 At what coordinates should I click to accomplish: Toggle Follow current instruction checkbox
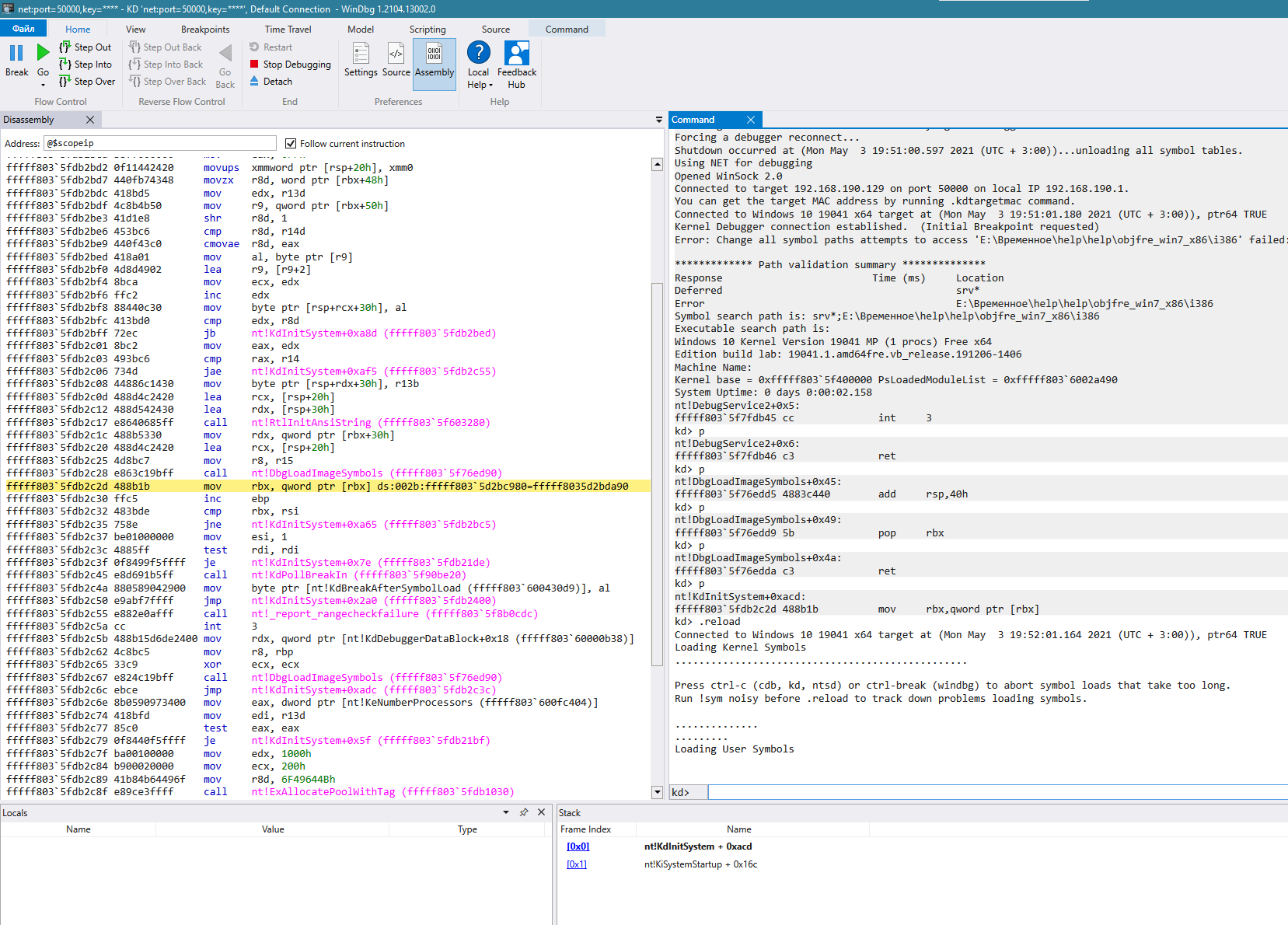(291, 144)
